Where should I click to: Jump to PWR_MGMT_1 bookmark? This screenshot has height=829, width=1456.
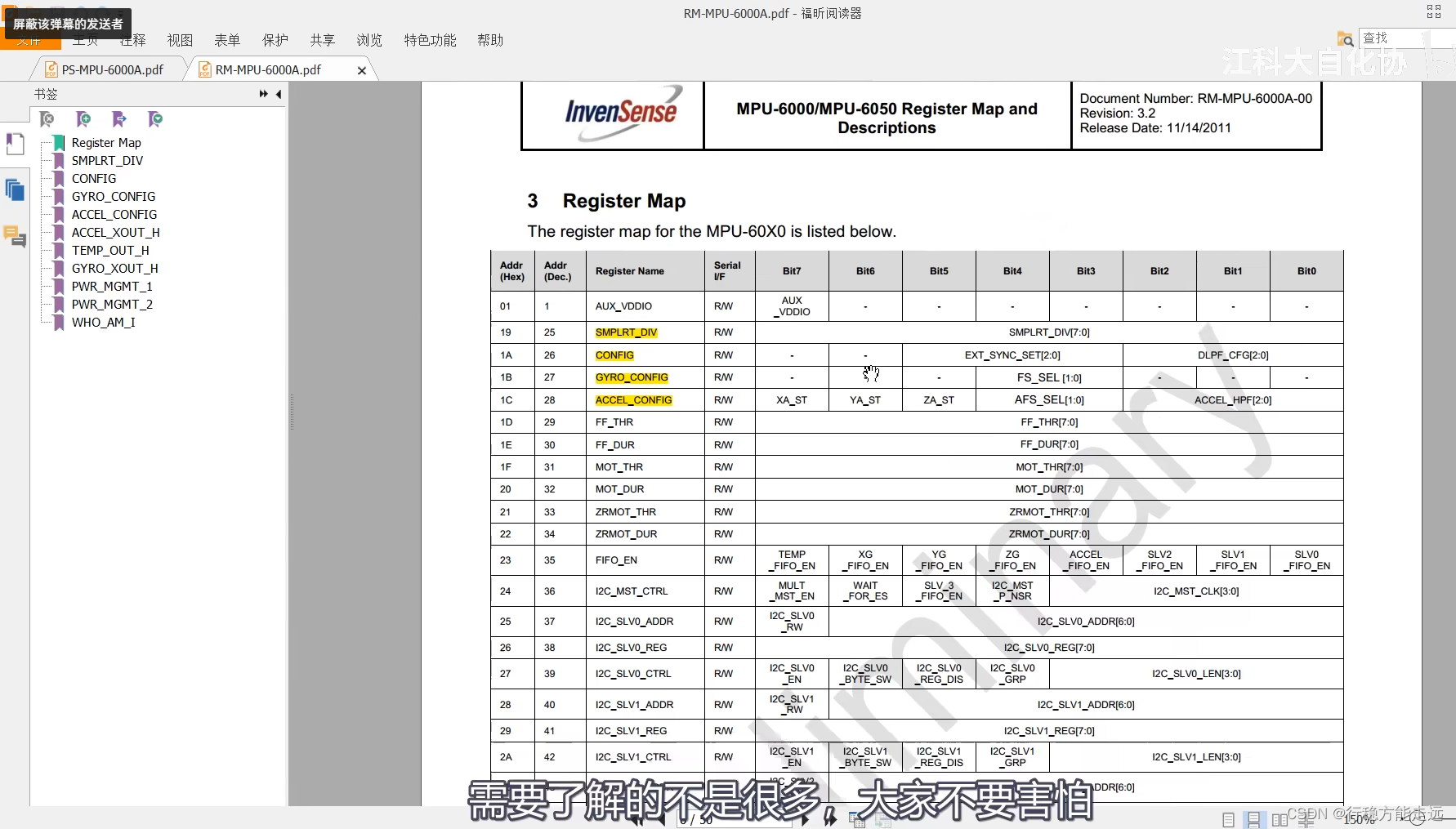[x=112, y=287]
